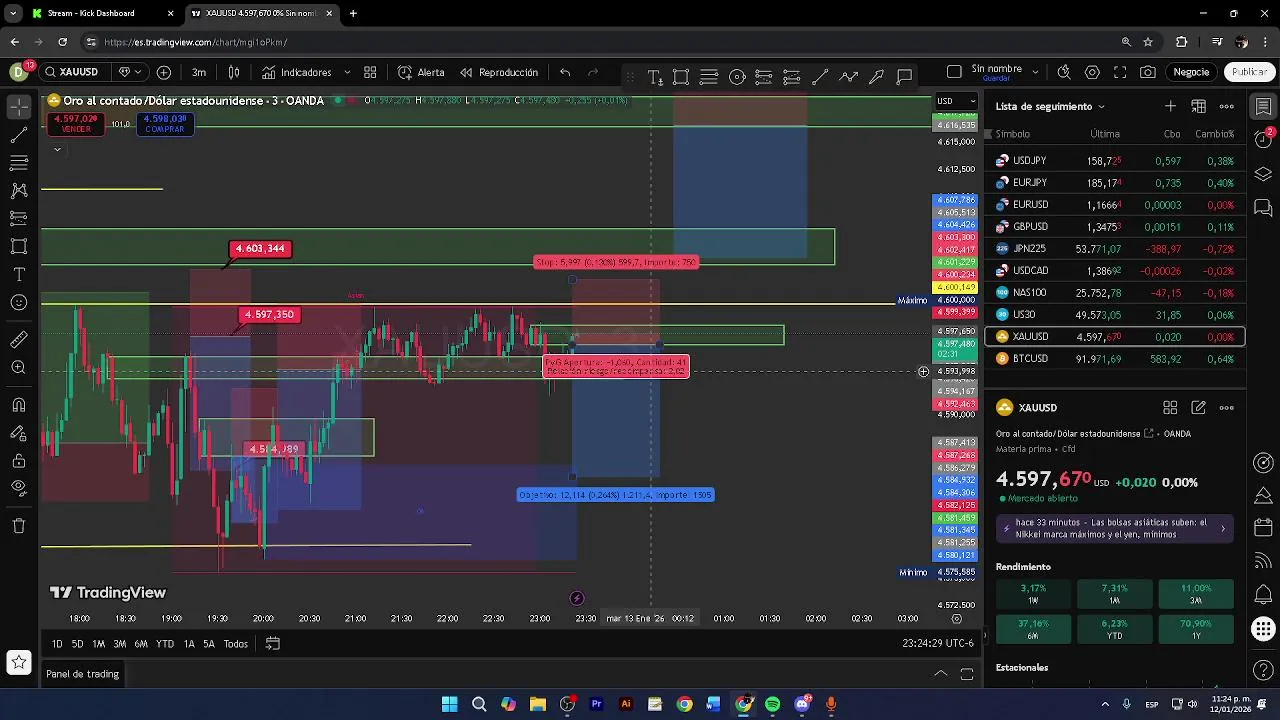Enter fullscreen mode
Viewport: 1280px width, 720px height.
pos(1120,72)
